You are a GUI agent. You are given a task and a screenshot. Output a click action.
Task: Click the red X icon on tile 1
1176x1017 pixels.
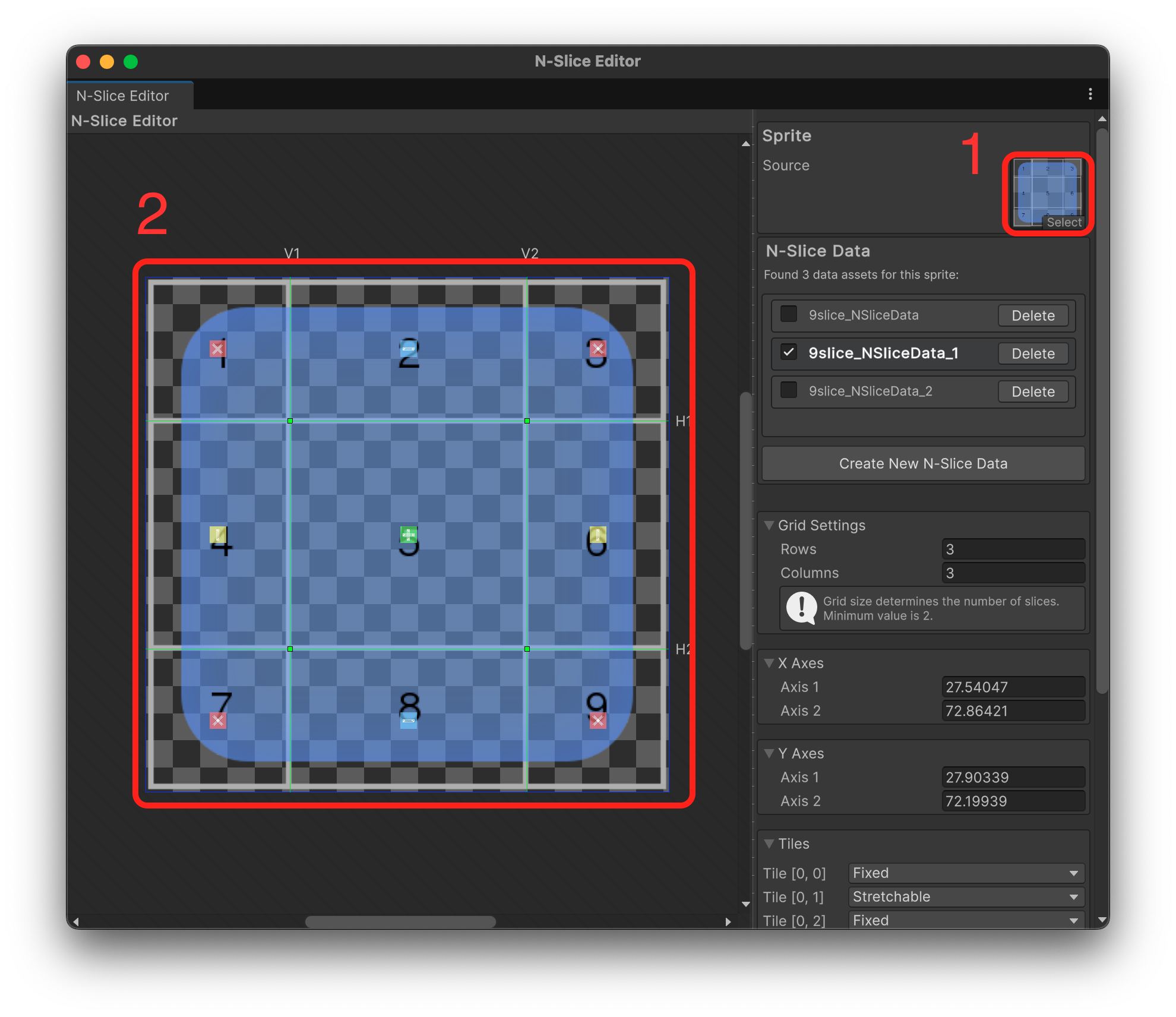pyautogui.click(x=217, y=349)
